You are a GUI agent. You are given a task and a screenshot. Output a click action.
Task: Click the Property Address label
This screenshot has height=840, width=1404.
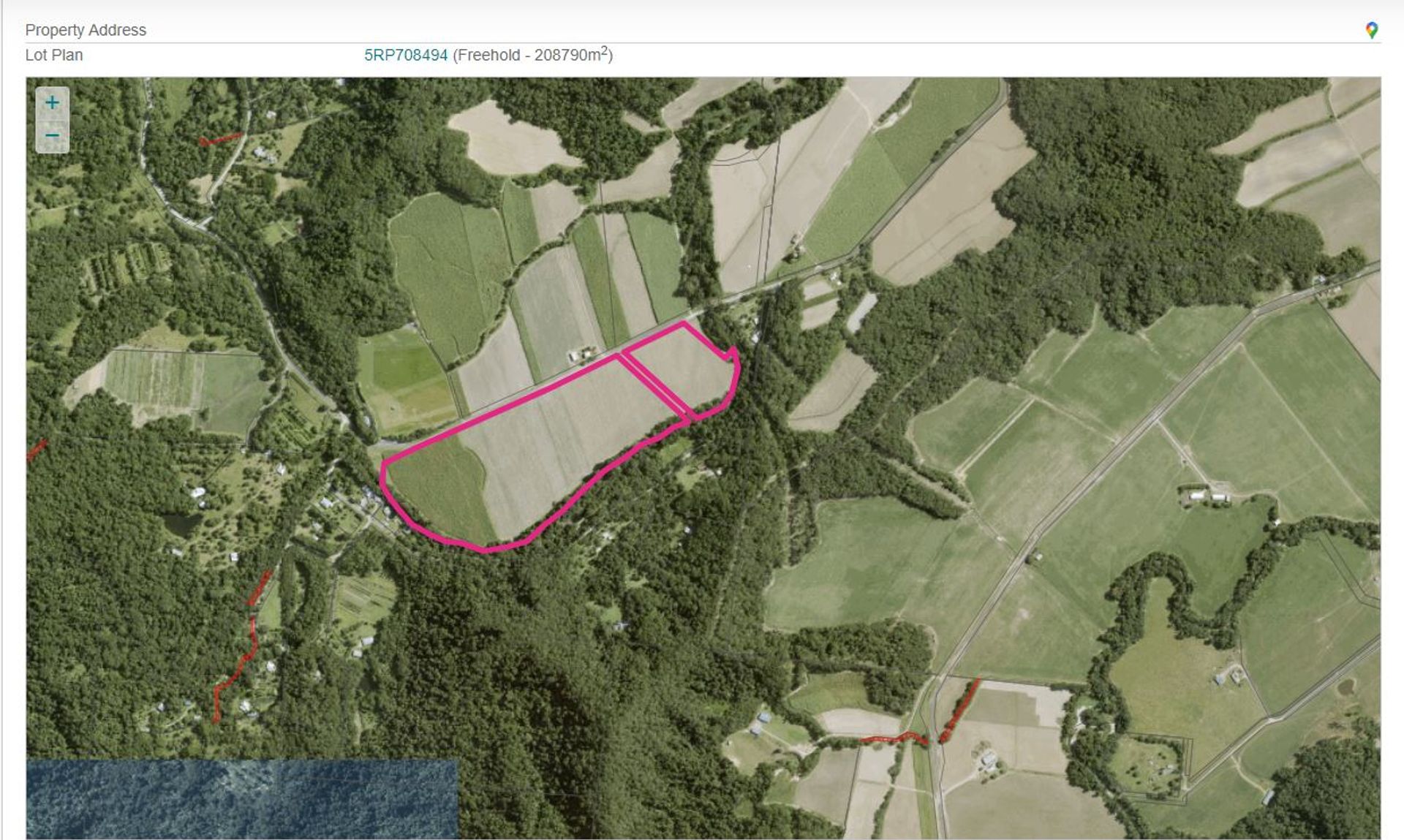click(x=86, y=30)
